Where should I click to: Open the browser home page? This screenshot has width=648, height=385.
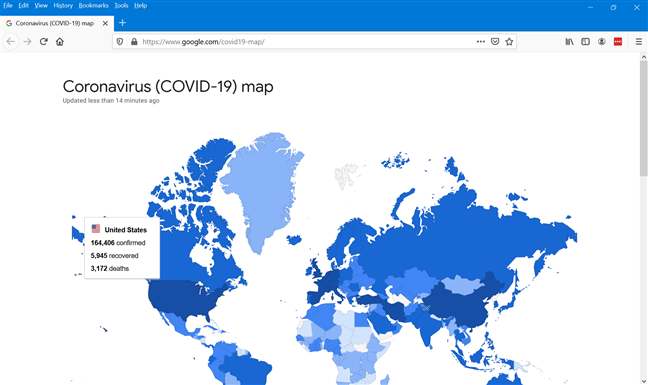60,42
